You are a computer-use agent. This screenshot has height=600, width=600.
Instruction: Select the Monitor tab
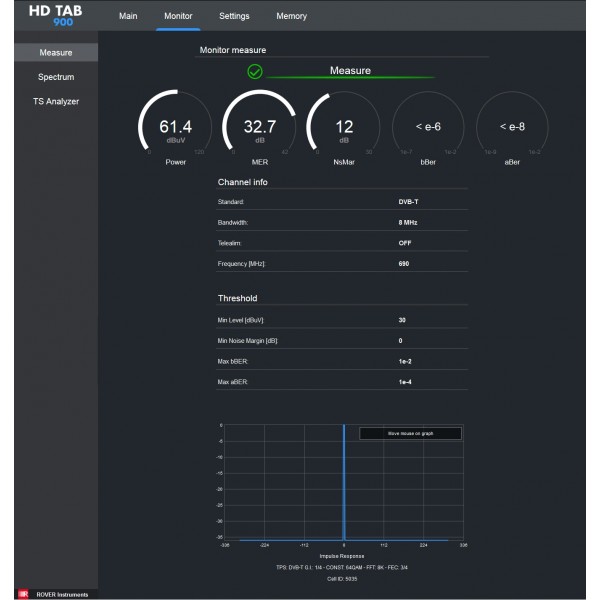coord(178,16)
